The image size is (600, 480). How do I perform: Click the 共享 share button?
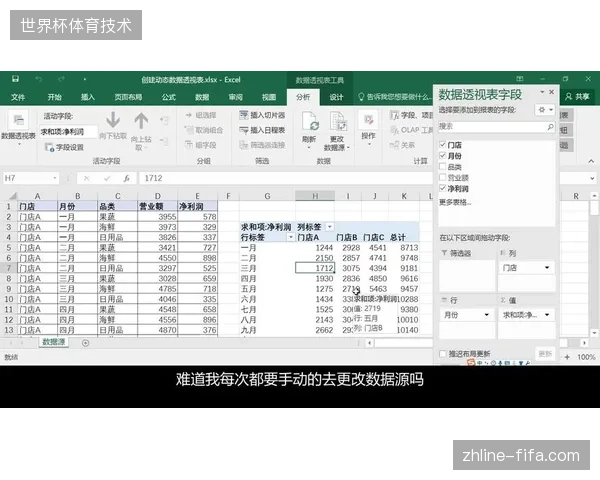coord(578,96)
